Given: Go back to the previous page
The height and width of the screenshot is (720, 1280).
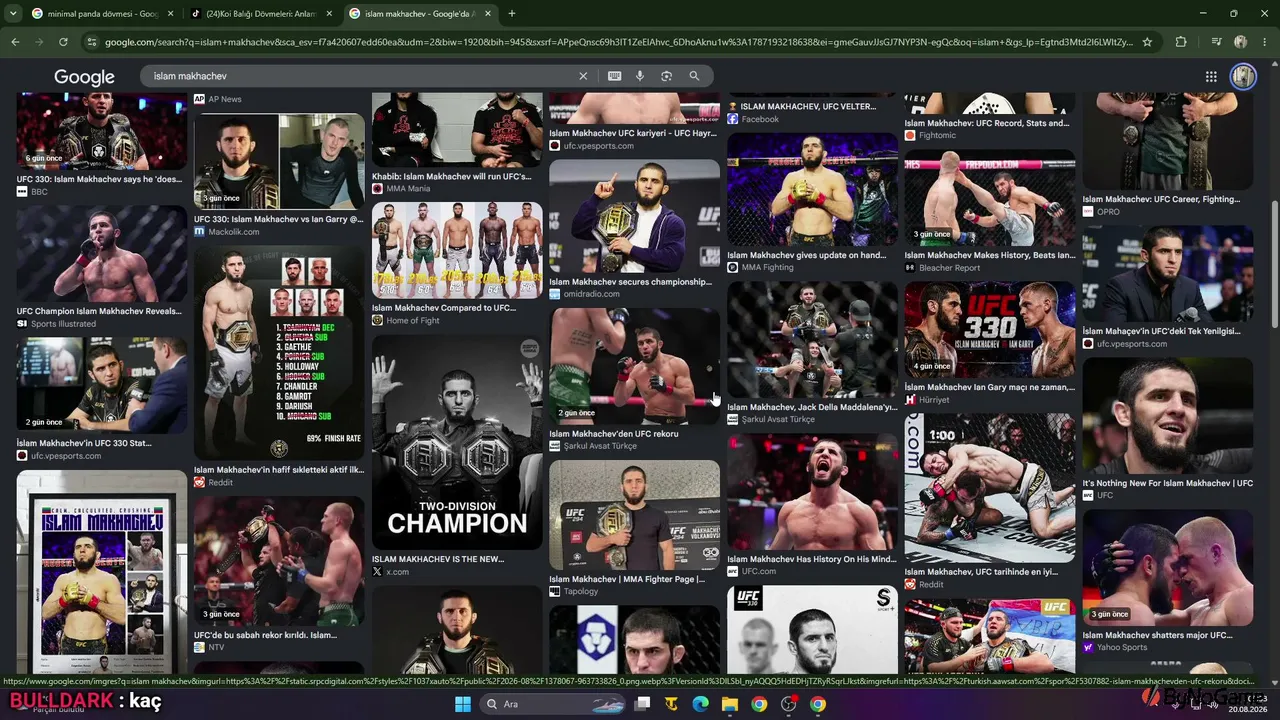Looking at the screenshot, I should pyautogui.click(x=15, y=42).
